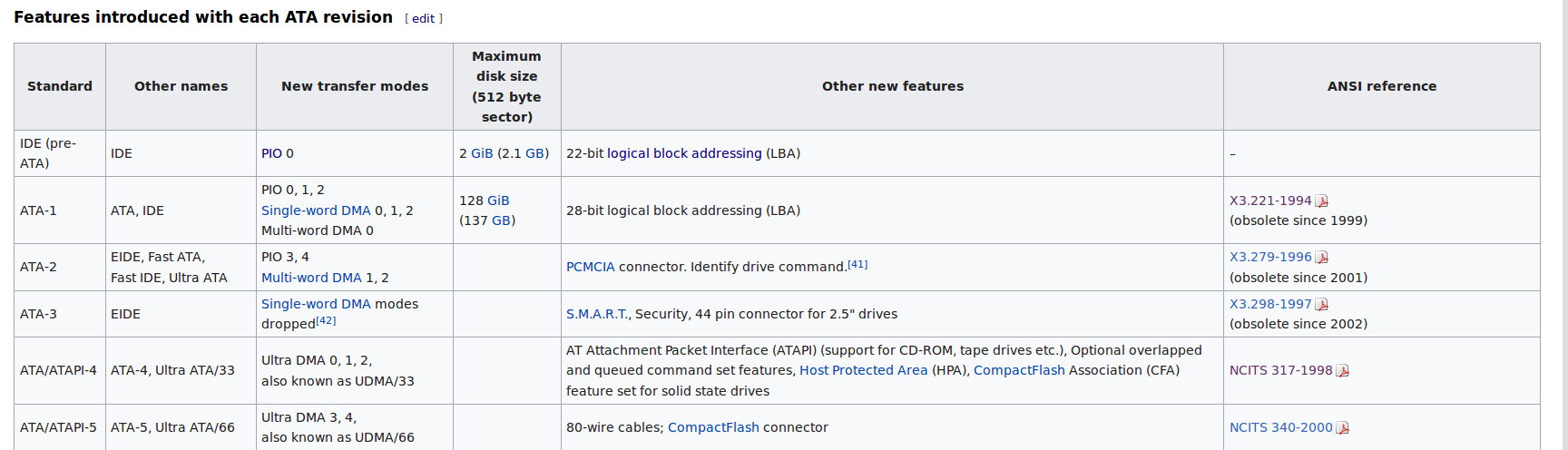Open the Multi-word DMA link in ATA-2 row
The width and height of the screenshot is (1568, 450).
(311, 278)
